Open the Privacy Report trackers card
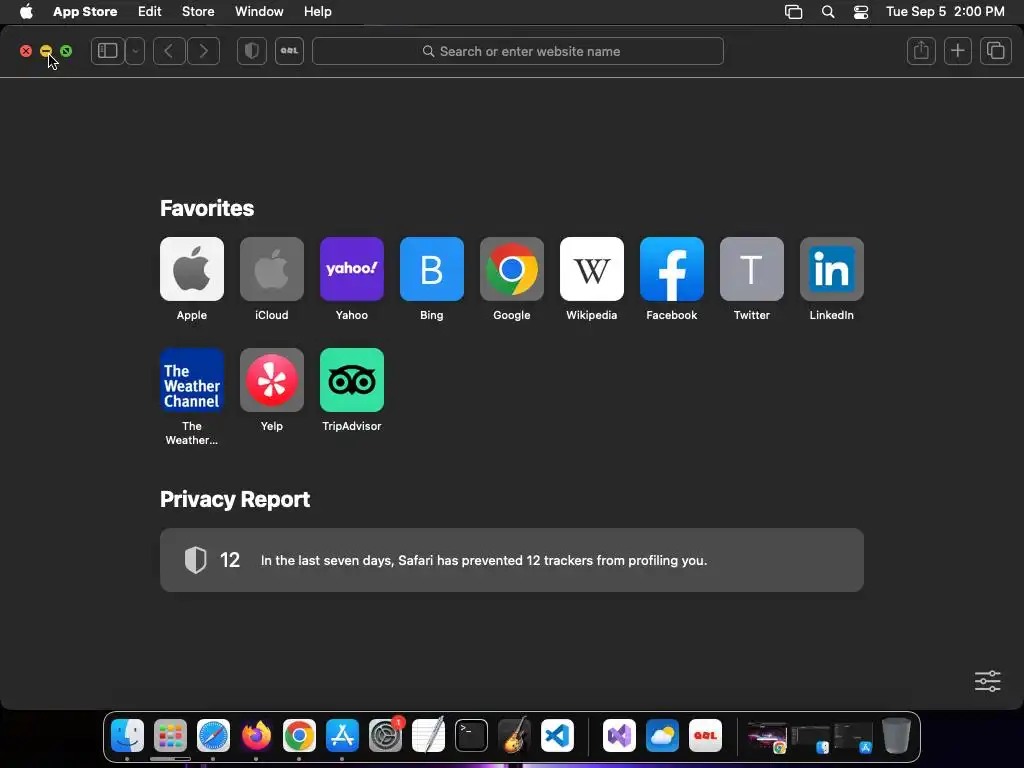This screenshot has width=1024, height=768. 512,560
